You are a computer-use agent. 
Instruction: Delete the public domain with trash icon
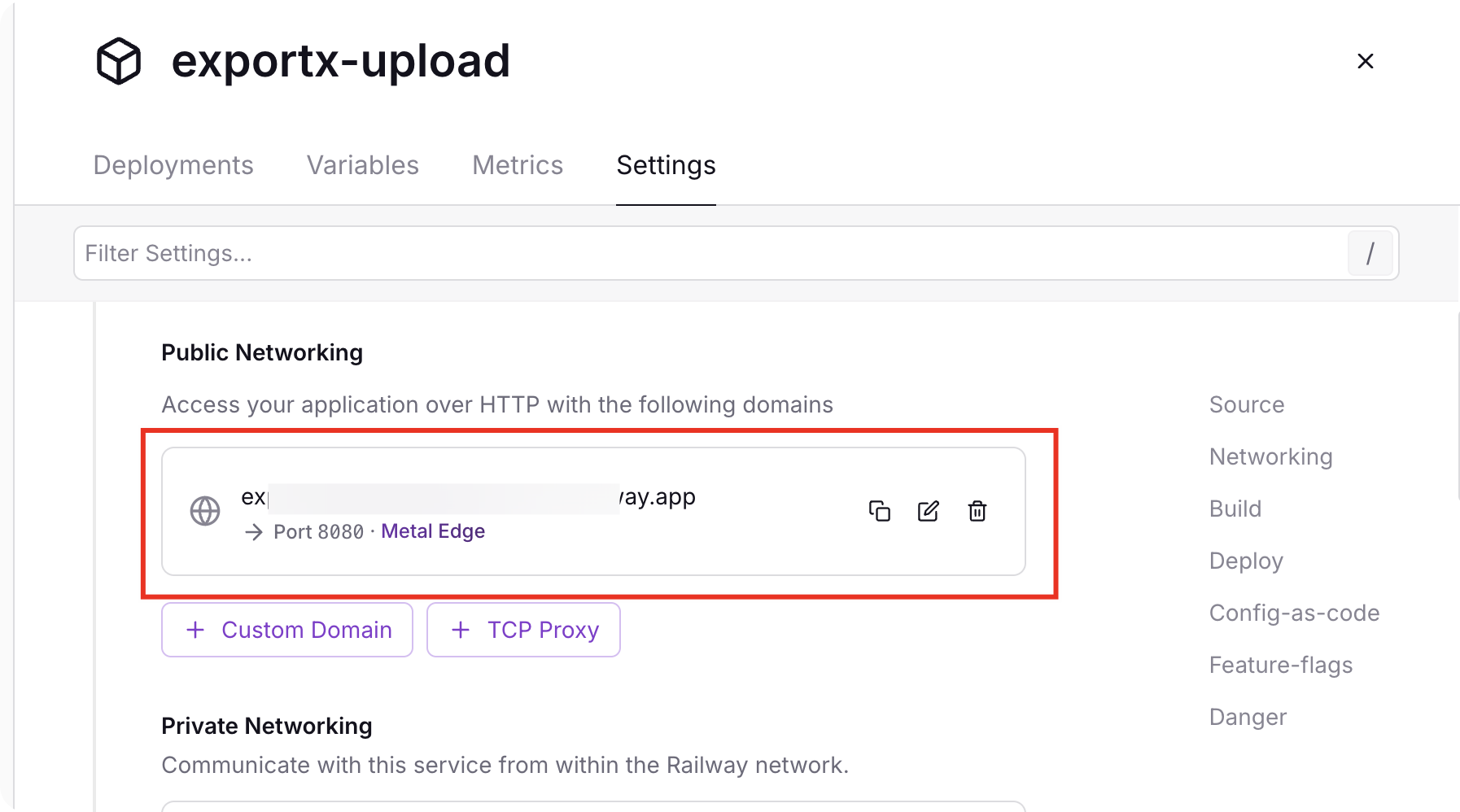point(977,511)
